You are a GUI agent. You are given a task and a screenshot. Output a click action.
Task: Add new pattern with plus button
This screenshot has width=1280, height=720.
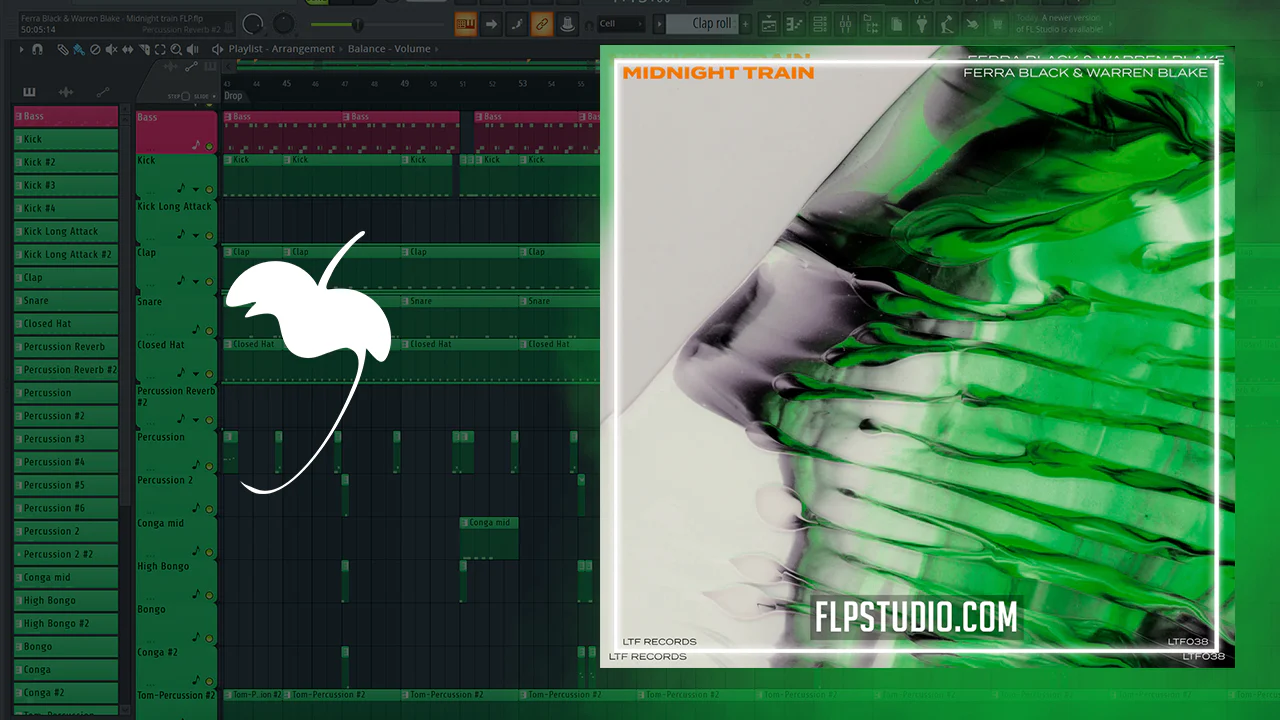(746, 24)
